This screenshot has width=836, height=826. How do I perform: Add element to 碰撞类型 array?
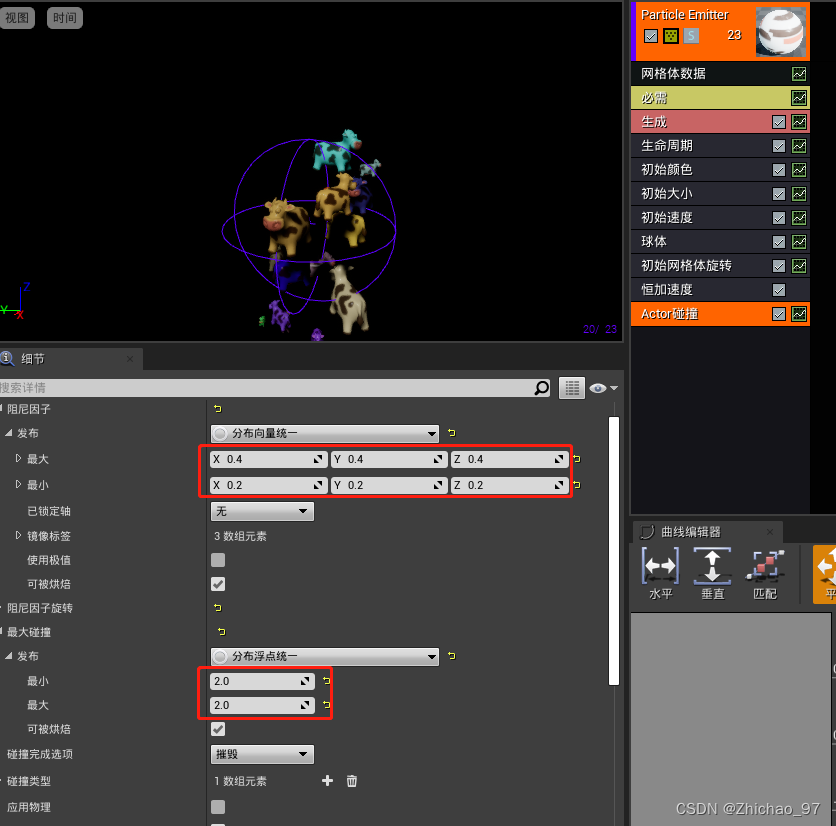click(x=327, y=781)
